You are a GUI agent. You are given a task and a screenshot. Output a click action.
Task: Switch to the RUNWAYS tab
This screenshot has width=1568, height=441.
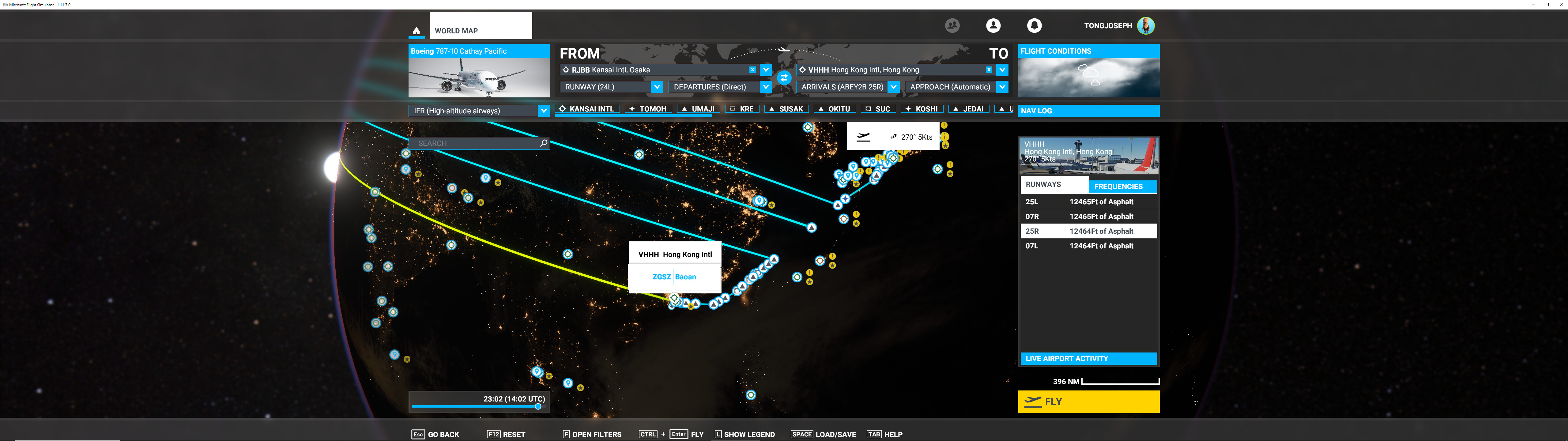[1054, 185]
